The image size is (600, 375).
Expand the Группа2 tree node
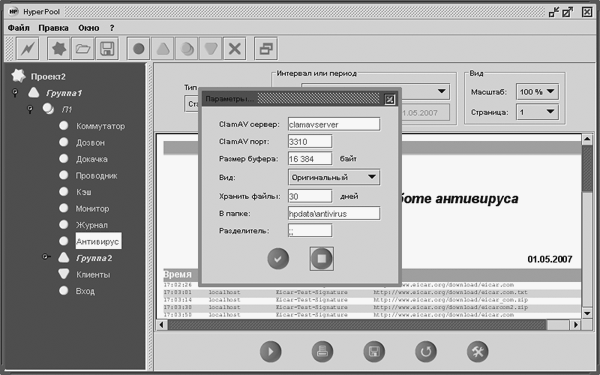point(46,258)
